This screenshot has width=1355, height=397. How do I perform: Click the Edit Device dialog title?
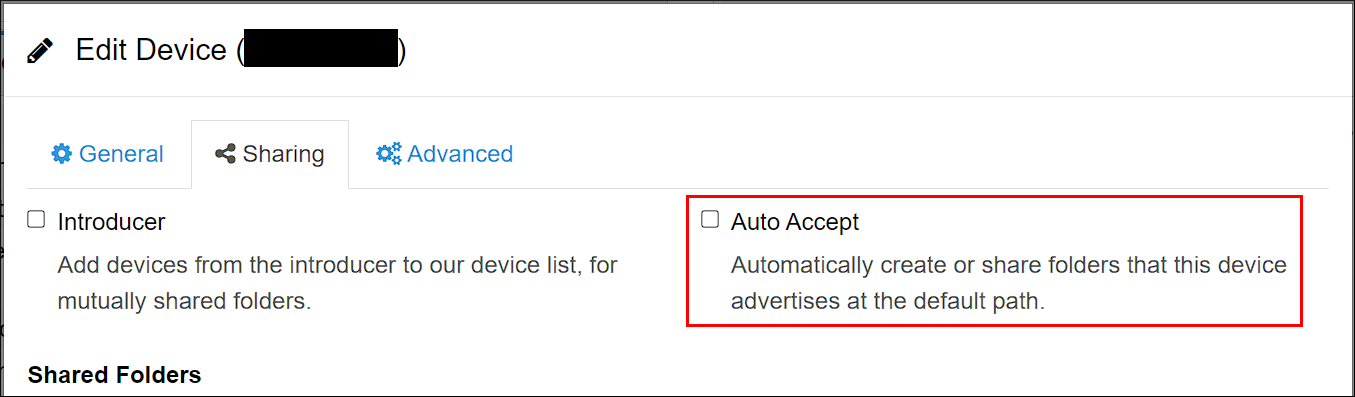151,50
